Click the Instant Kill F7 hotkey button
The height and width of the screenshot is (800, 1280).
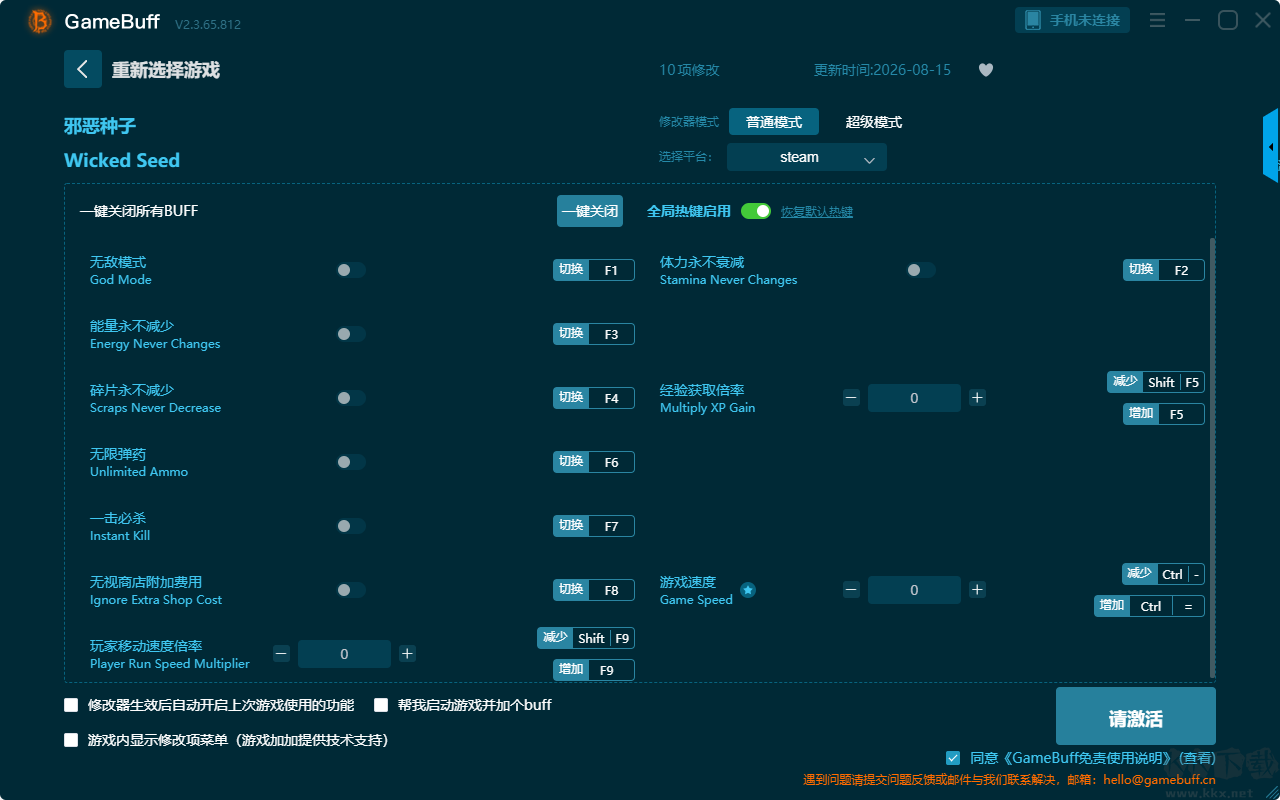coord(594,526)
